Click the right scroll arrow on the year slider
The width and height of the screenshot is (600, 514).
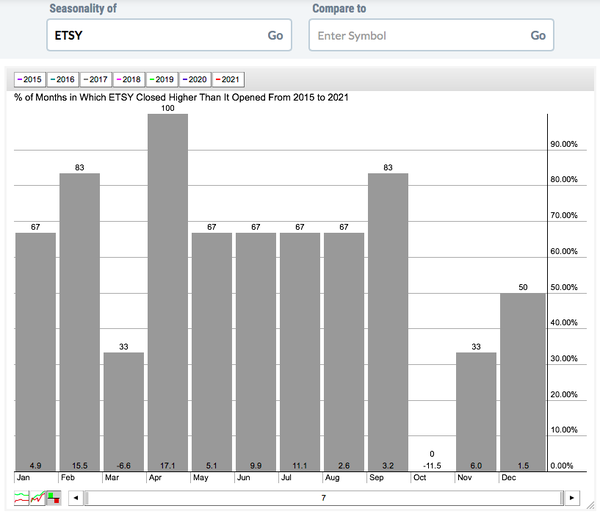tap(571, 497)
